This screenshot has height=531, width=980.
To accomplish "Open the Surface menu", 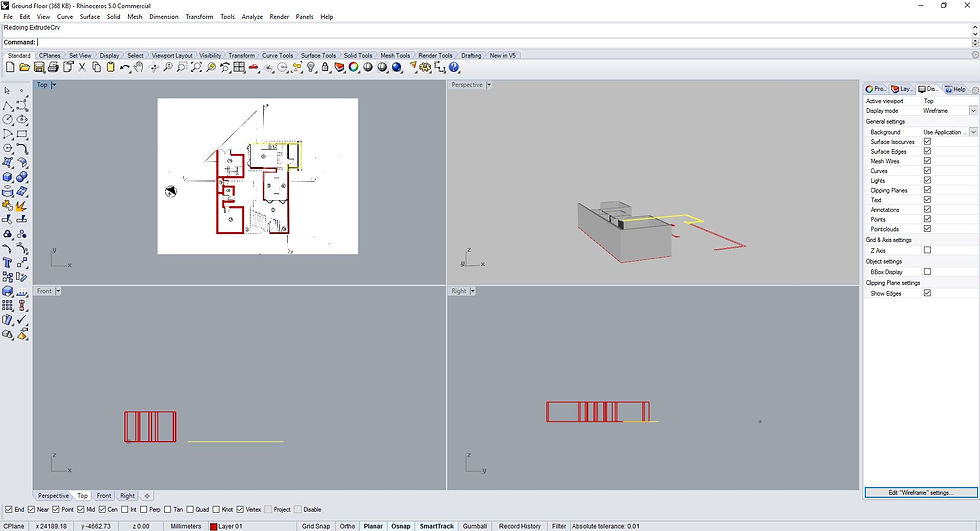I will pos(89,17).
